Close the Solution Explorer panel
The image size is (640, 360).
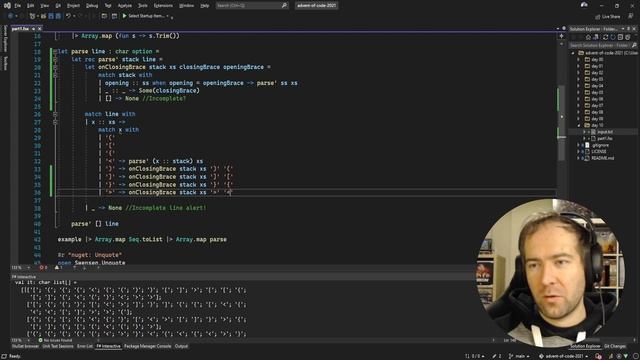click(x=634, y=29)
